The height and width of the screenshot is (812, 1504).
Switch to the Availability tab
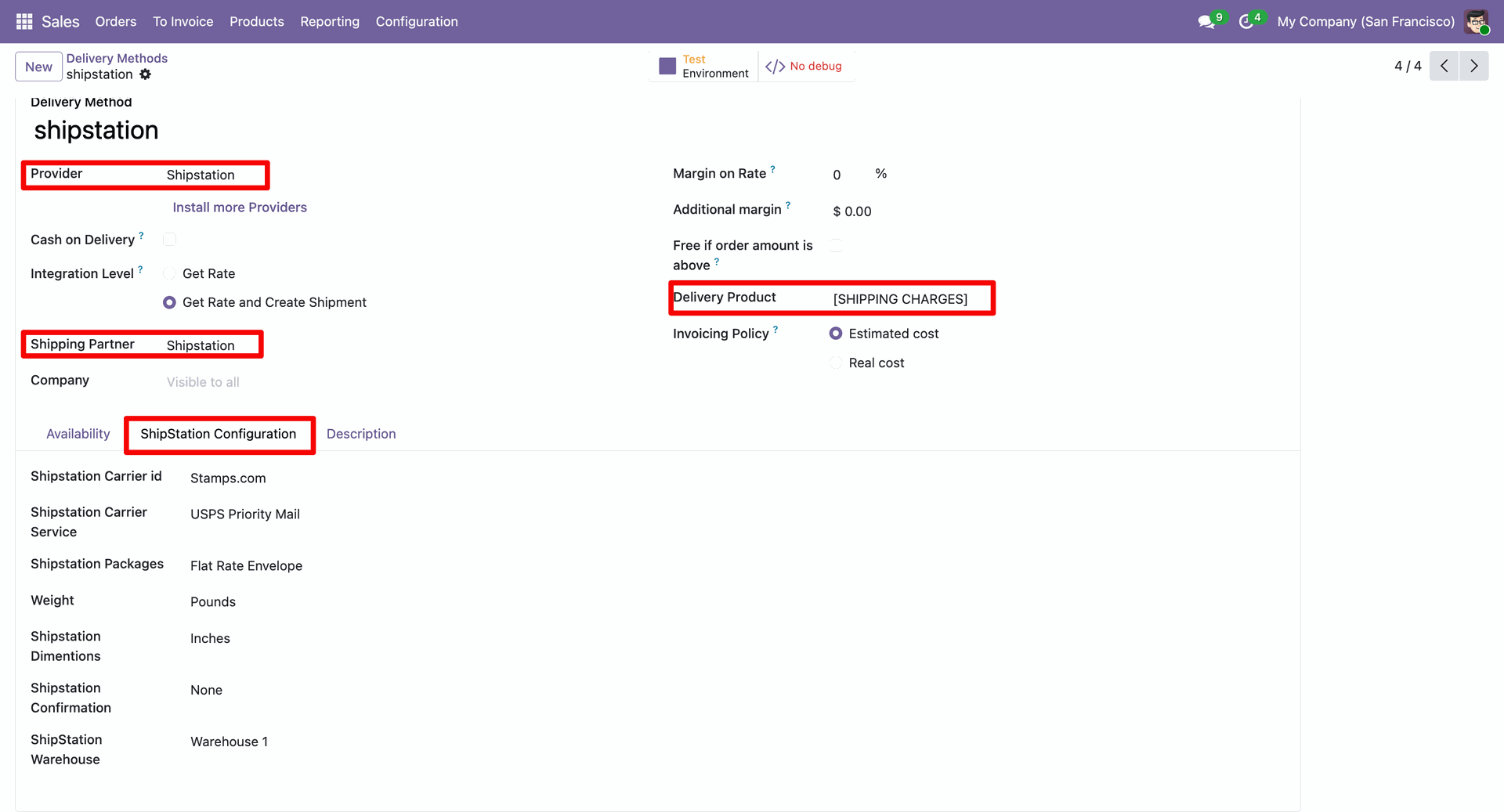pyautogui.click(x=78, y=434)
